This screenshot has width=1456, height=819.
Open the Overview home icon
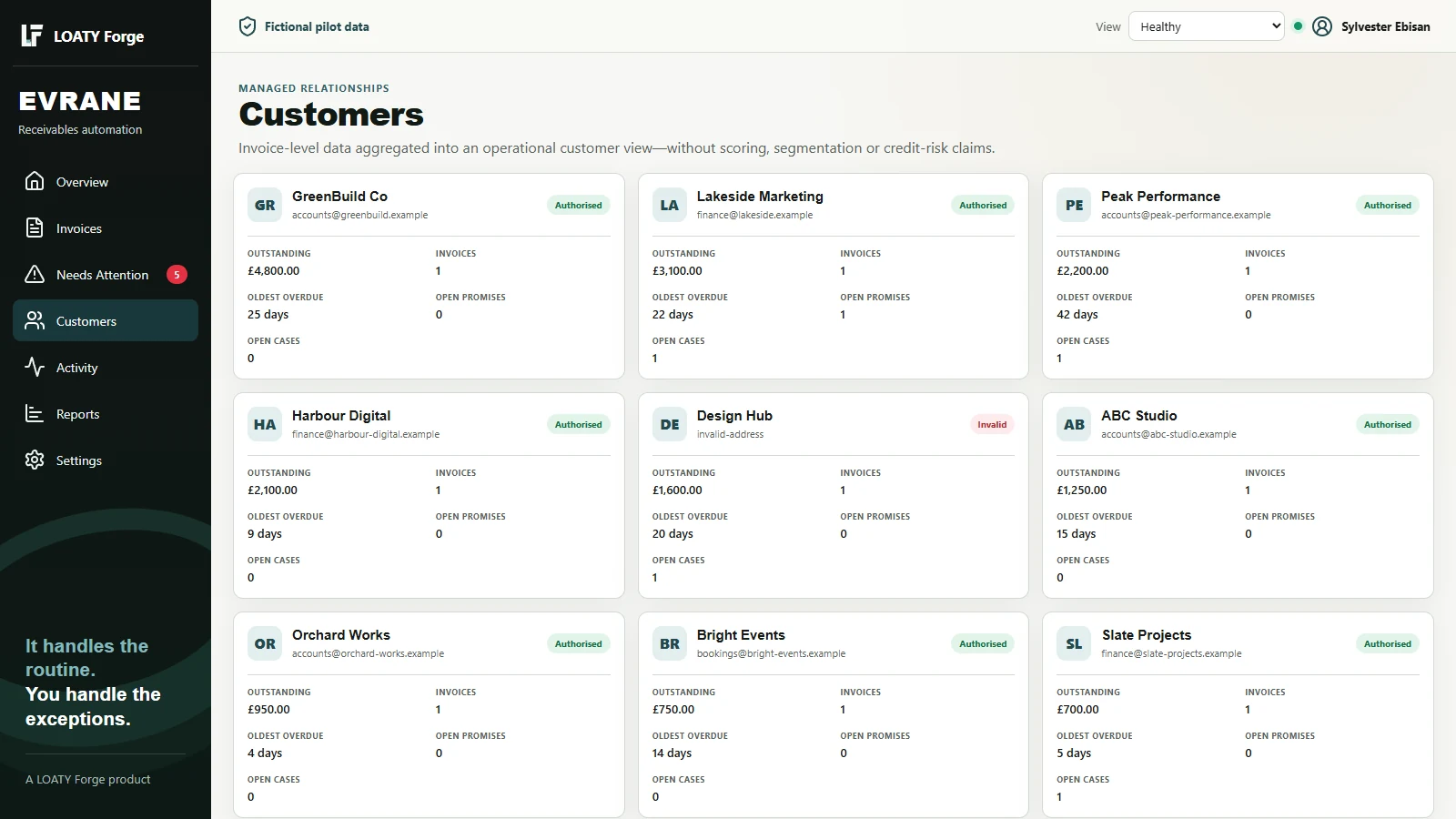coord(35,181)
